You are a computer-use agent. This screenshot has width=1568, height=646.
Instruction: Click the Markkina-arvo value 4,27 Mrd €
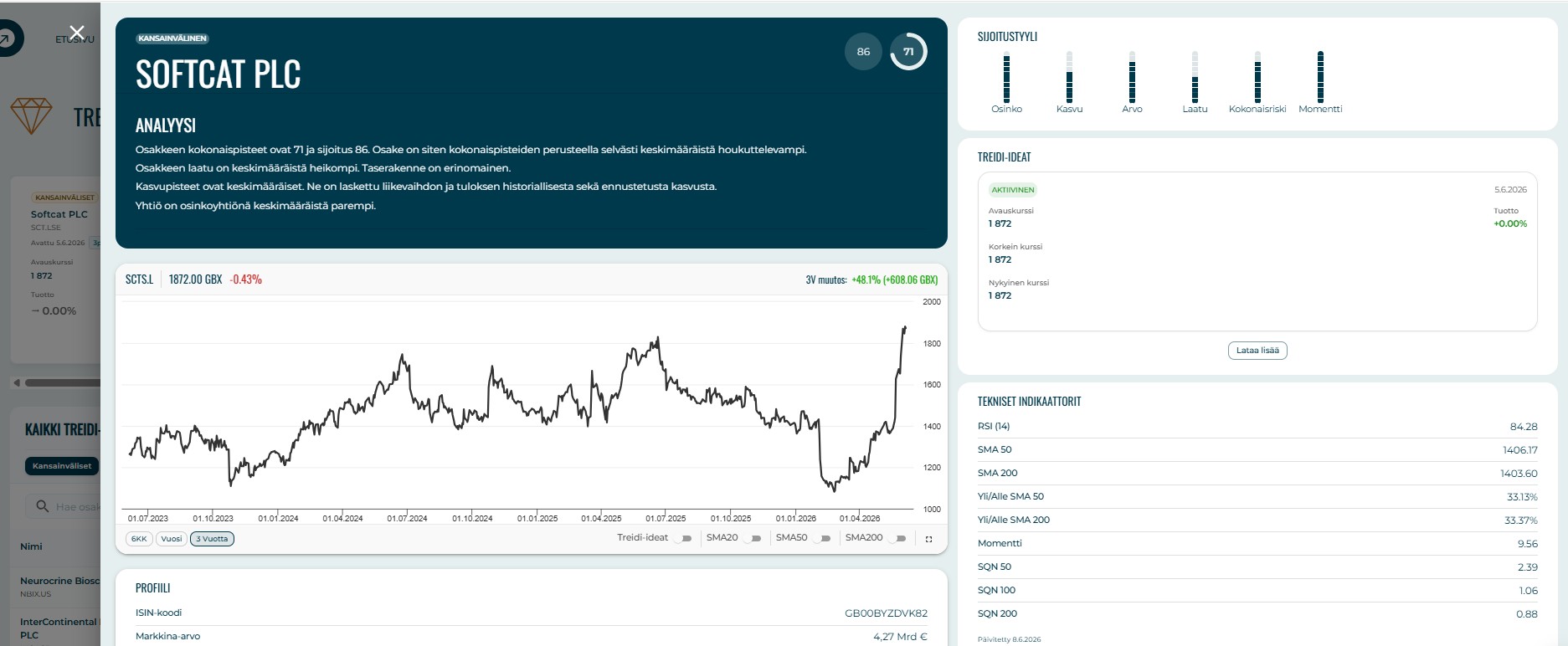[901, 637]
